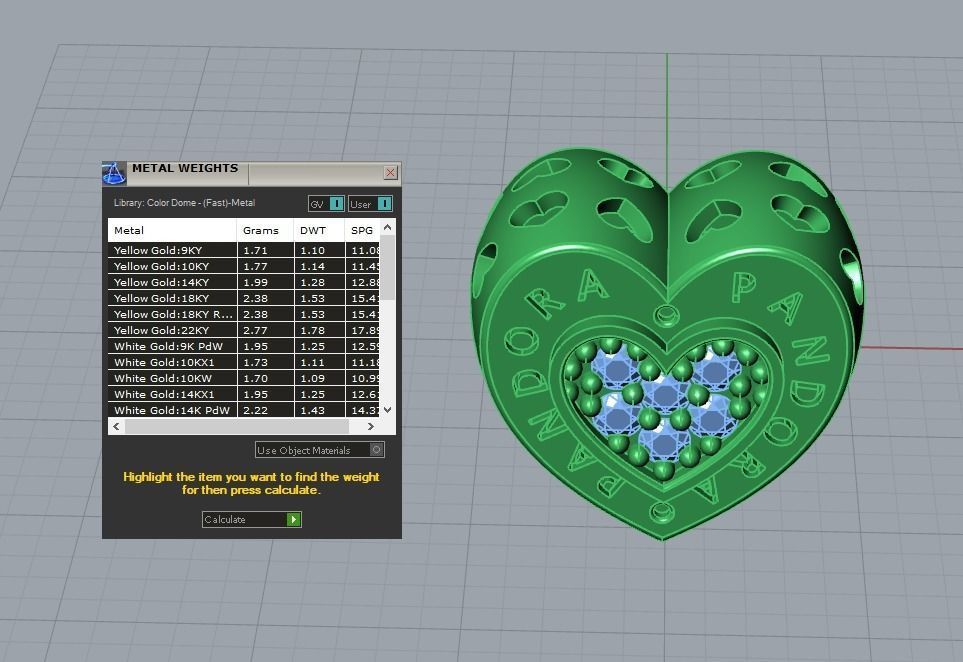Close the Metal Weights dialog
This screenshot has height=662, width=963.
[390, 173]
